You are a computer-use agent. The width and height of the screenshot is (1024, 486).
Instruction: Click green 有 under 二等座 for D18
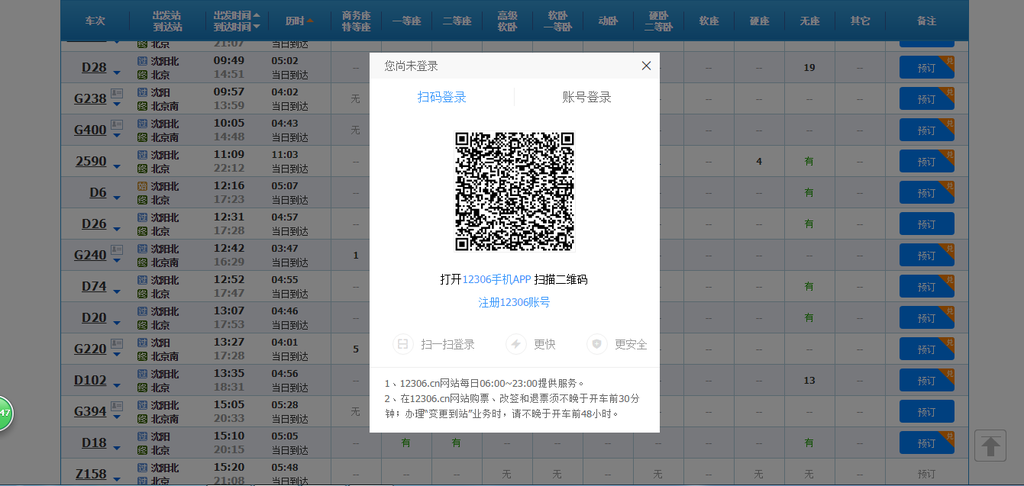456,443
